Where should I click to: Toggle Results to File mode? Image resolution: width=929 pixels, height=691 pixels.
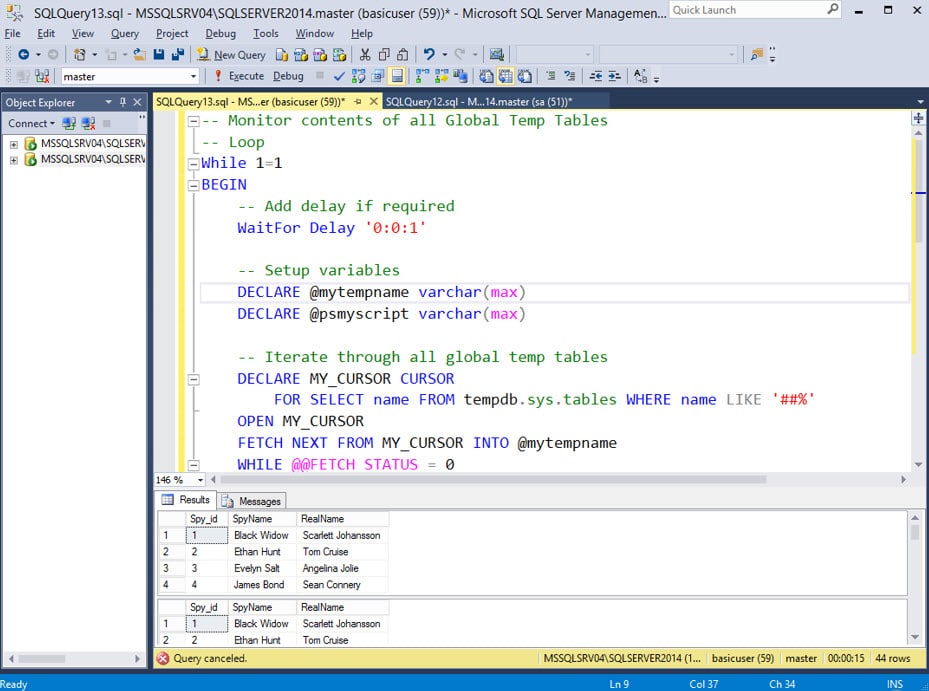click(524, 76)
